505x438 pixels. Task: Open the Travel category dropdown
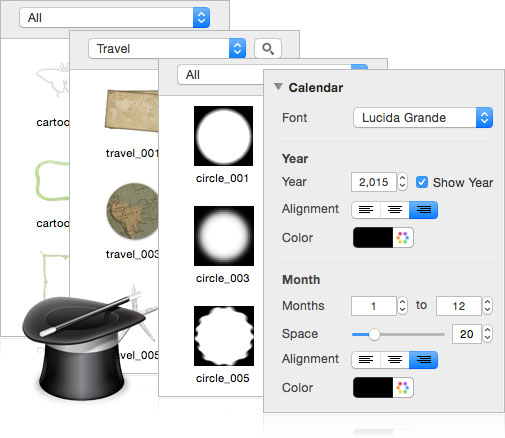point(167,49)
